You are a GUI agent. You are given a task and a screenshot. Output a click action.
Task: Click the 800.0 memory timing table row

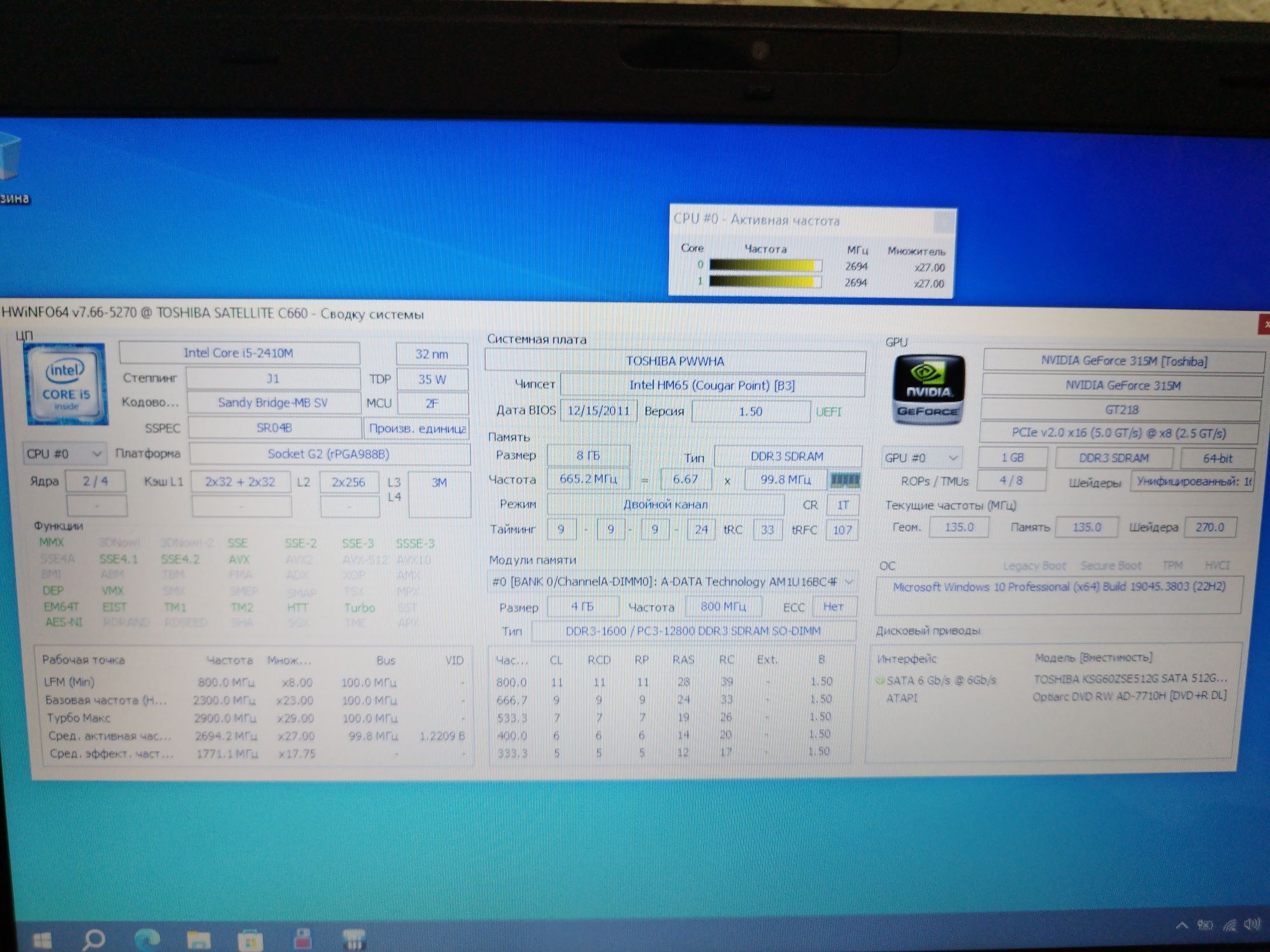tap(665, 682)
